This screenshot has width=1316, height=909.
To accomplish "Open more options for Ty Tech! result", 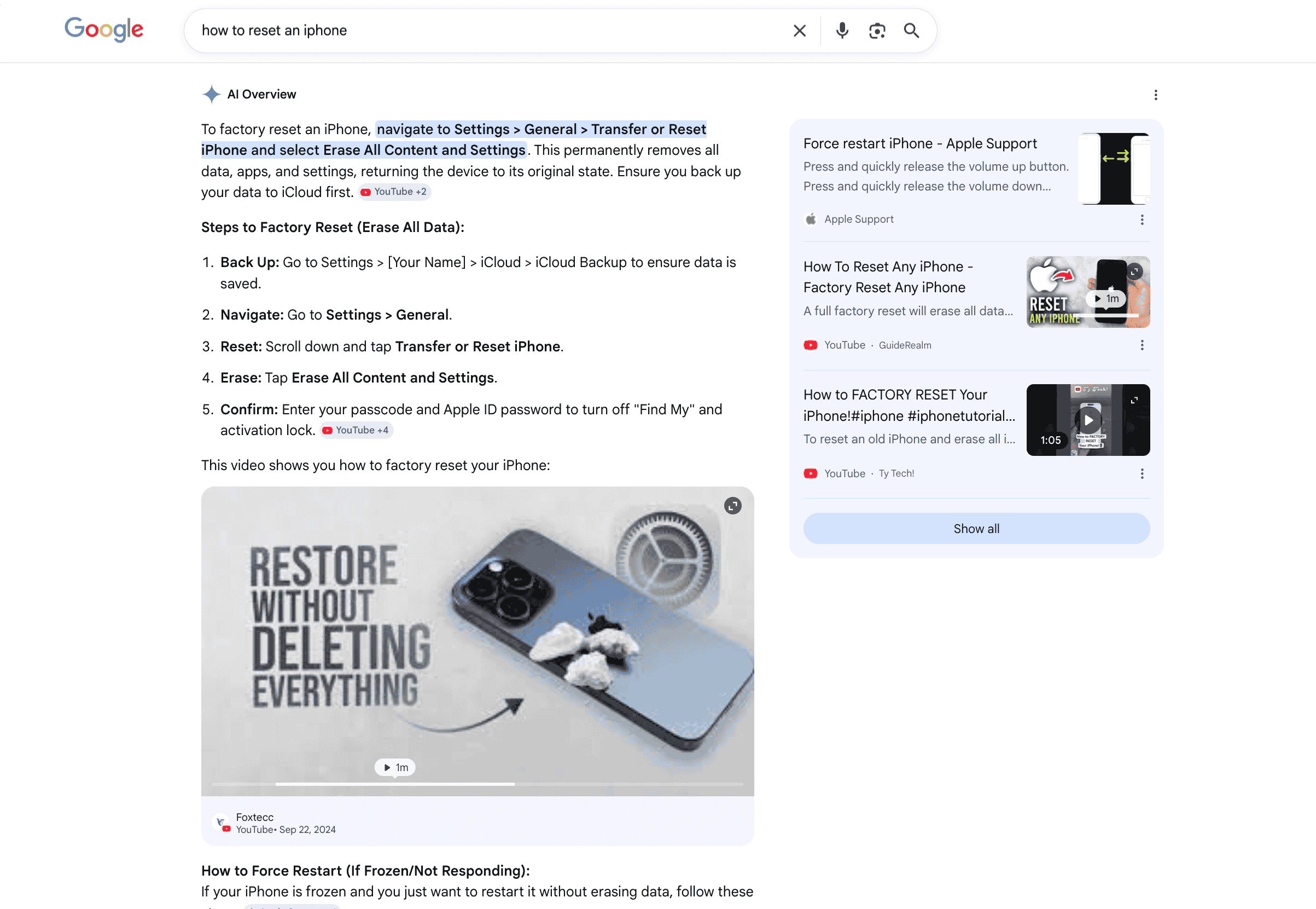I will [x=1142, y=474].
